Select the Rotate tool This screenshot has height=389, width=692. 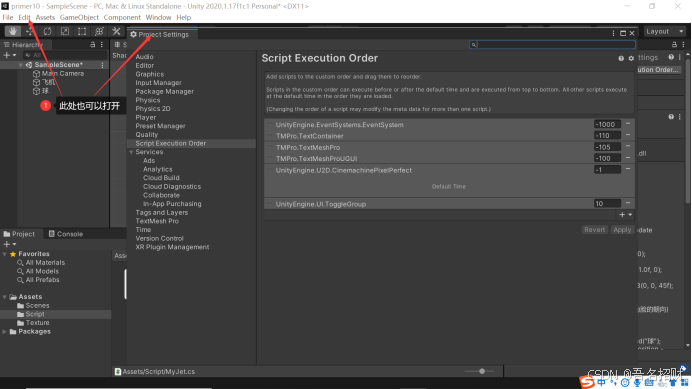[x=47, y=31]
